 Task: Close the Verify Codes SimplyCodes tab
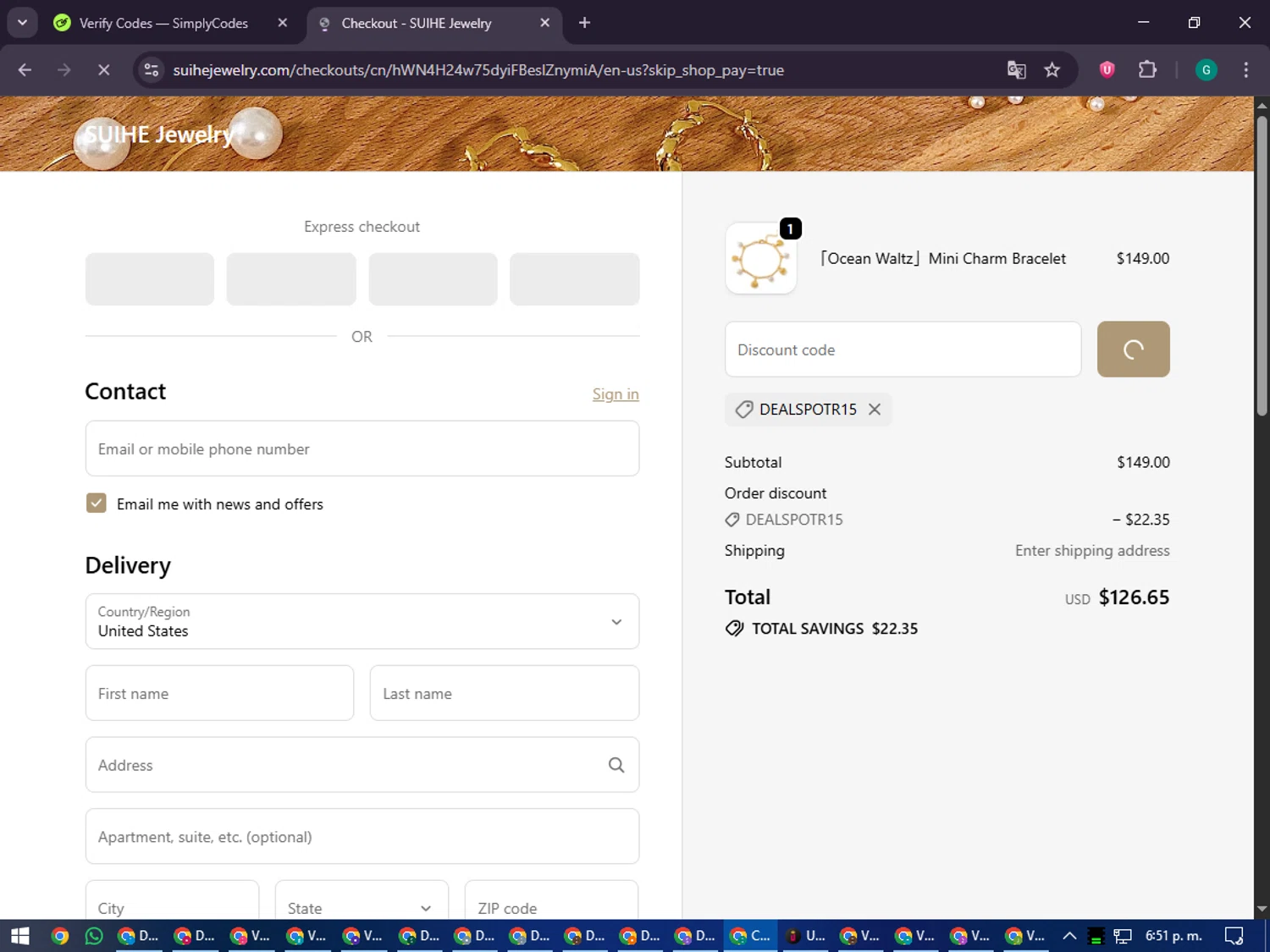283,23
